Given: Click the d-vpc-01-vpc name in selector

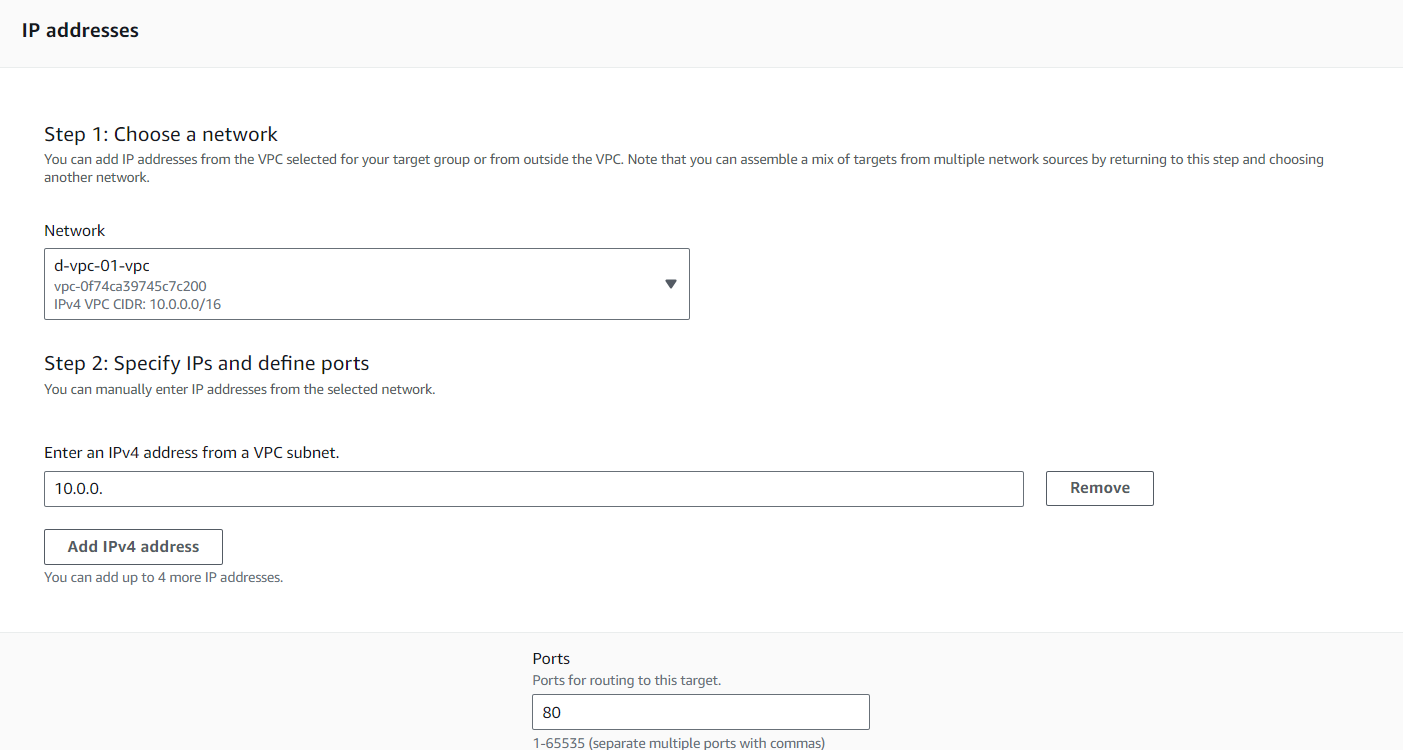Looking at the screenshot, I should pyautogui.click(x=102, y=267).
